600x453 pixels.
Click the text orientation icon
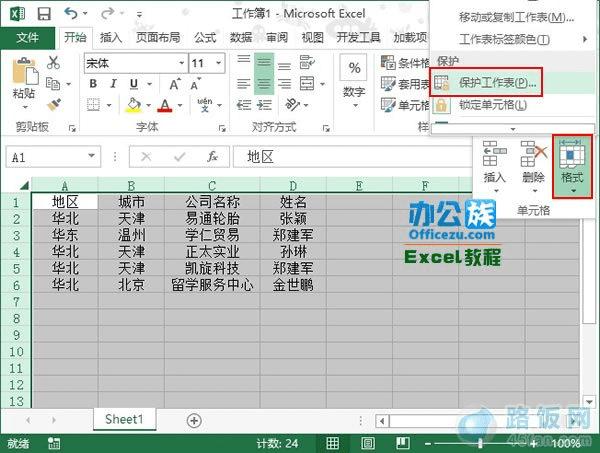pyautogui.click(x=293, y=104)
